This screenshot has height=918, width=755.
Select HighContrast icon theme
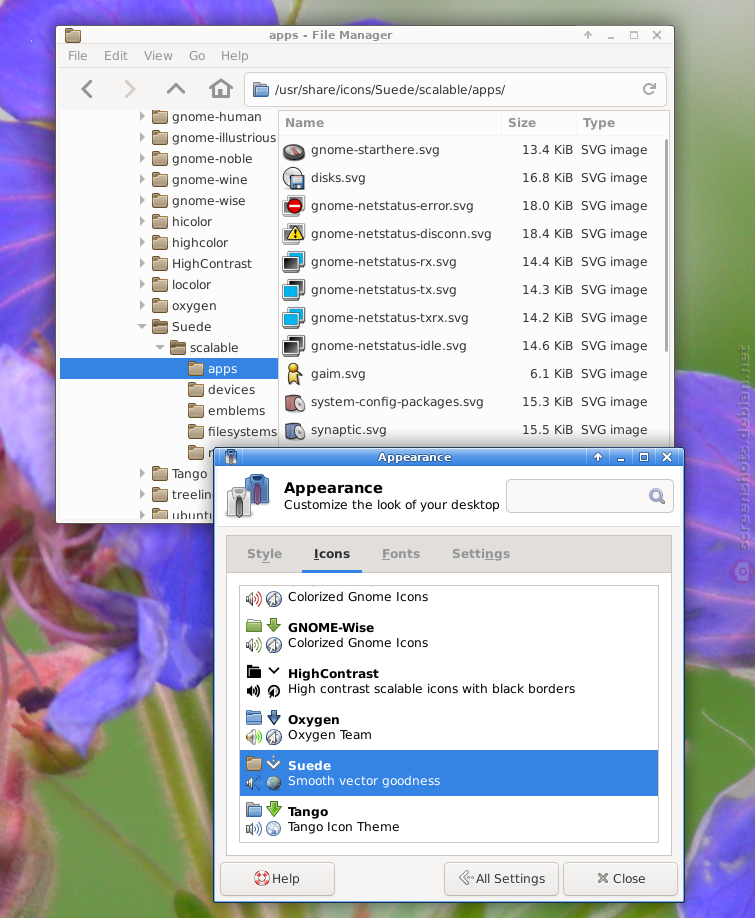pos(449,681)
